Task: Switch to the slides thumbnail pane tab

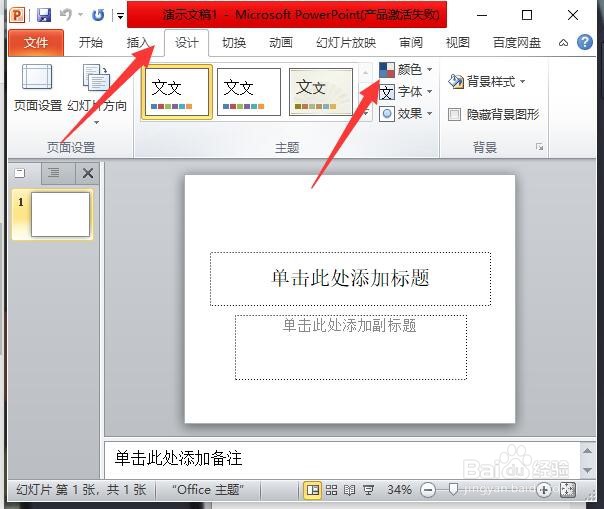Action: click(20, 173)
